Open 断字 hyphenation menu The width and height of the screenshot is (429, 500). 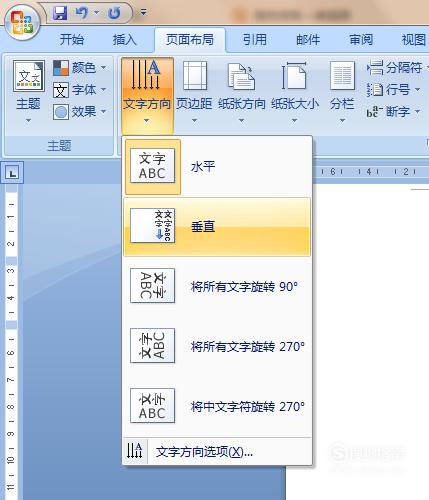tap(393, 112)
